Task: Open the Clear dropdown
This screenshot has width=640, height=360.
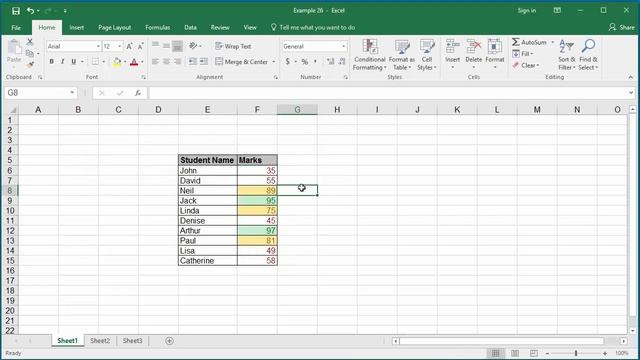Action: [x=526, y=65]
